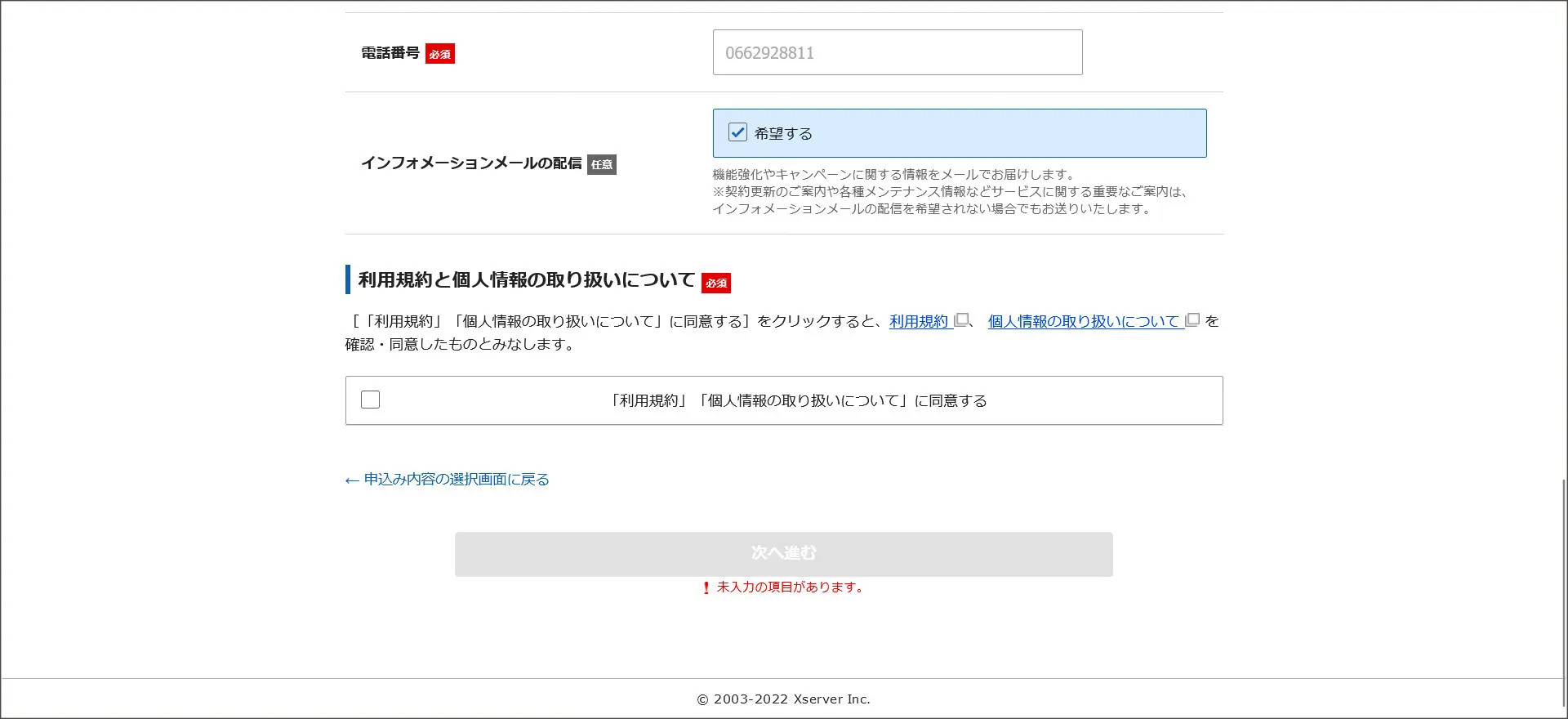The image size is (1568, 719).
Task: Click the 未入力の項目があります error message
Action: click(791, 587)
